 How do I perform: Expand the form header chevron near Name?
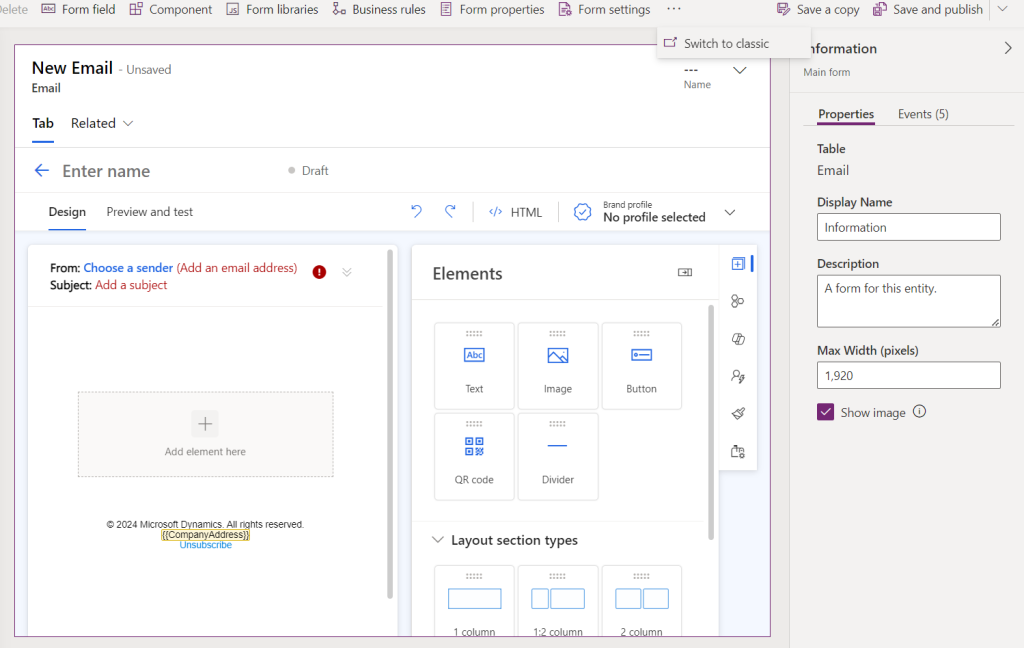(739, 70)
